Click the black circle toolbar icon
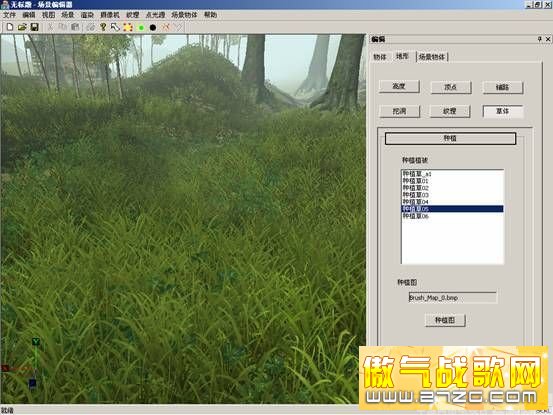 click(x=153, y=28)
